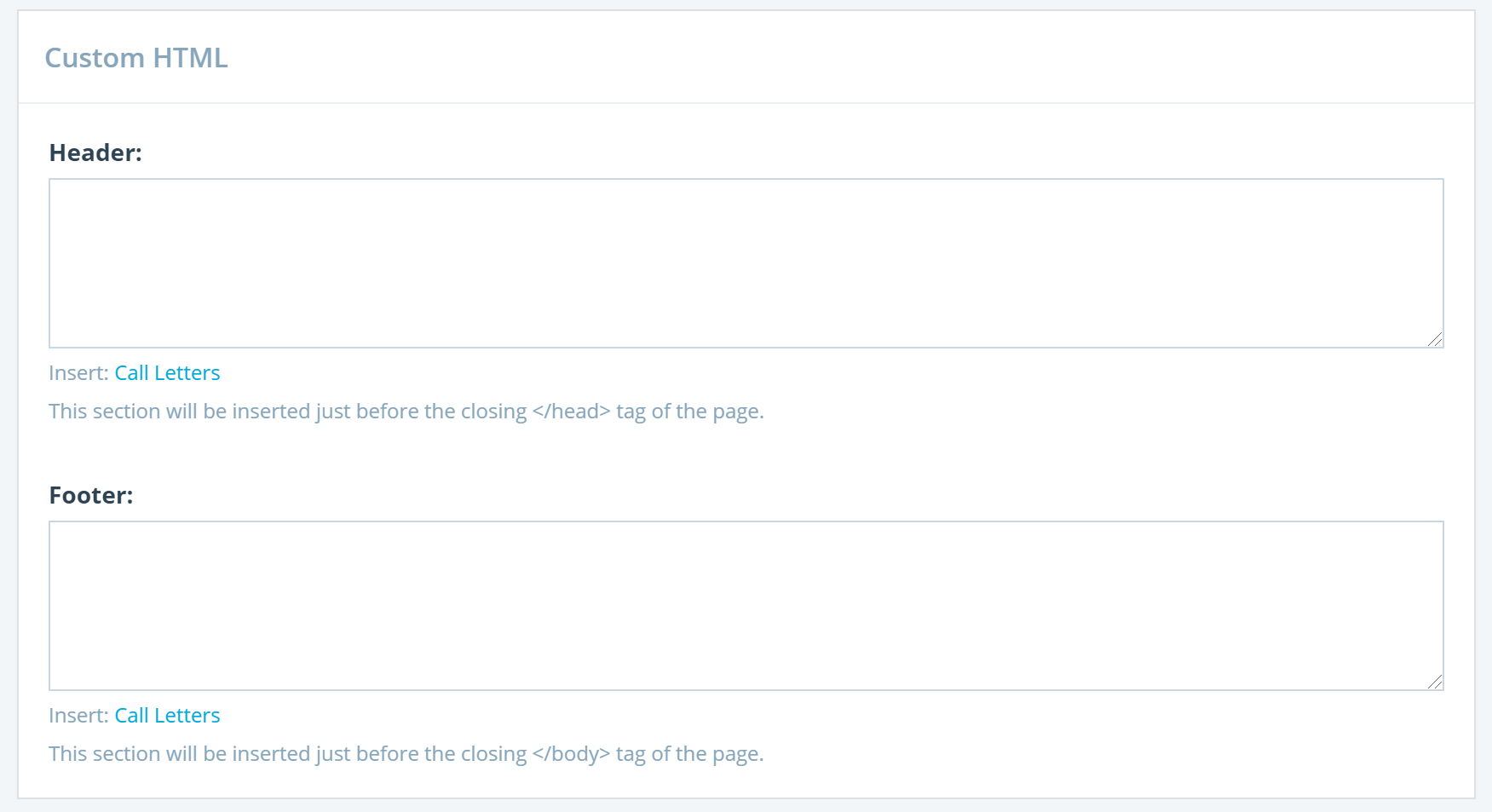Screen dimensions: 1492x812
Task: Click the Footer box's diagonal-lines corner grip
Action: (x=1435, y=682)
